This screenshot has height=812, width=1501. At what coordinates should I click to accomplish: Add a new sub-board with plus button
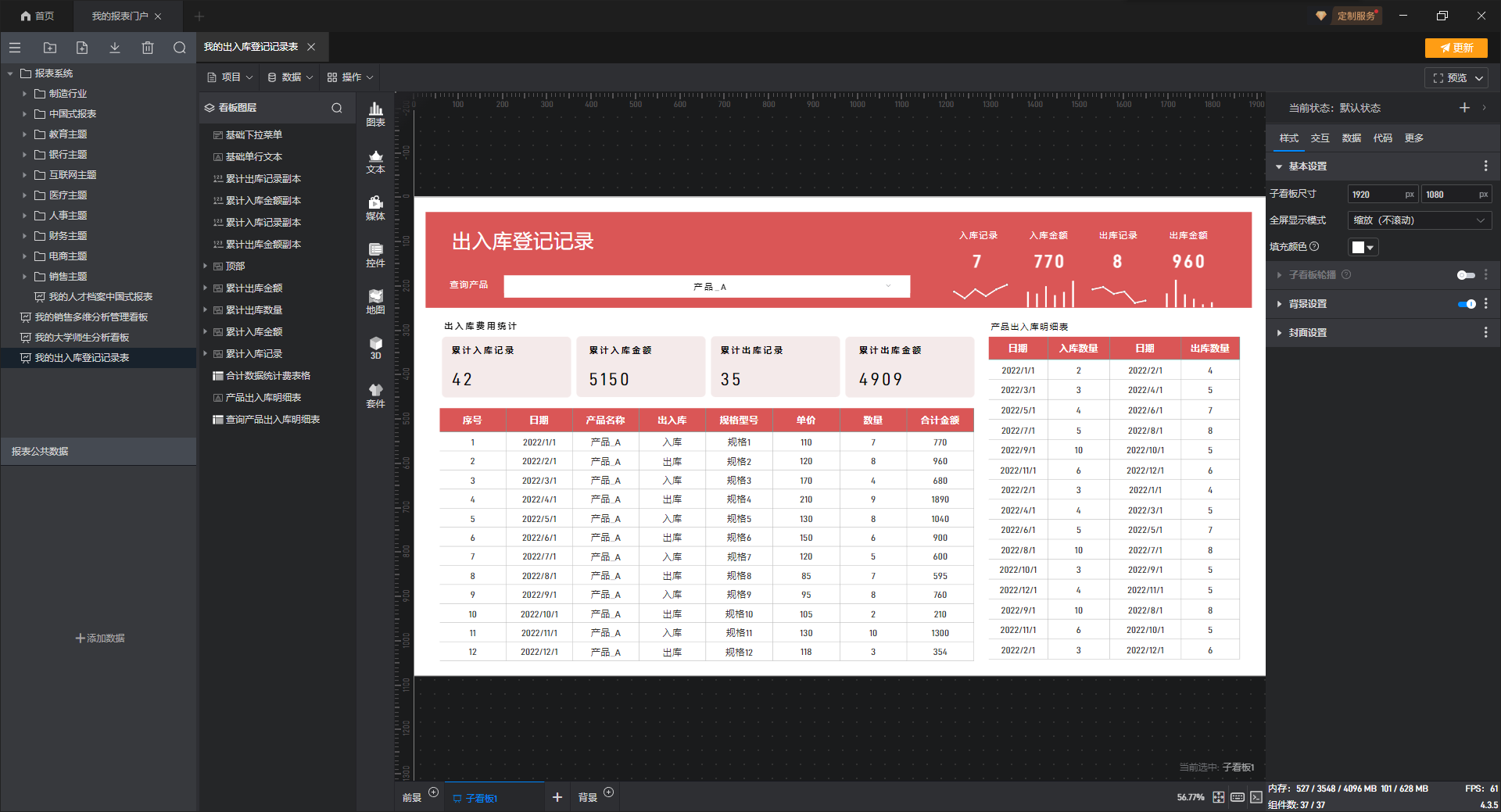tap(557, 797)
